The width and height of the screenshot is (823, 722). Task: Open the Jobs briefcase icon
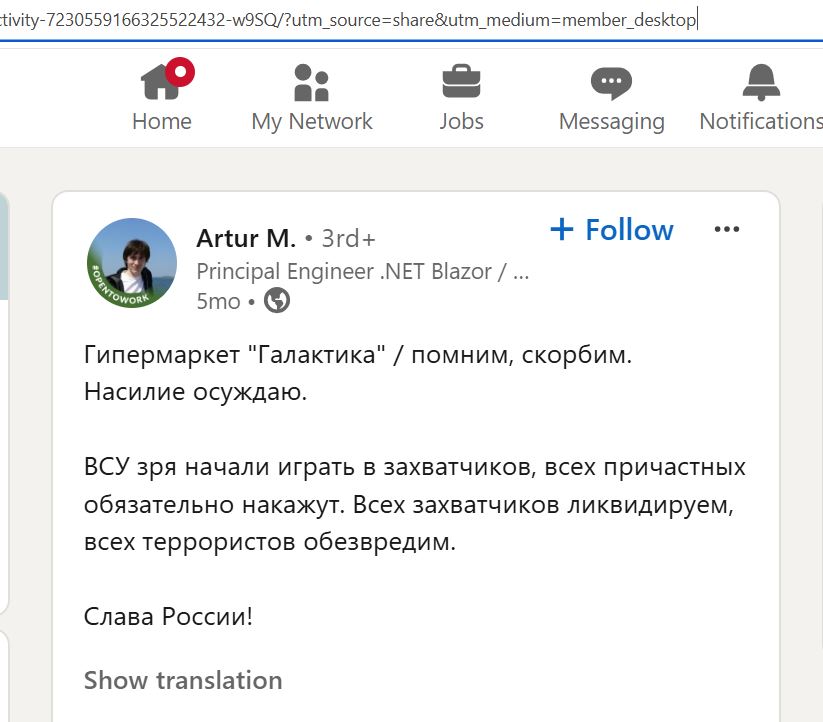[x=461, y=81]
